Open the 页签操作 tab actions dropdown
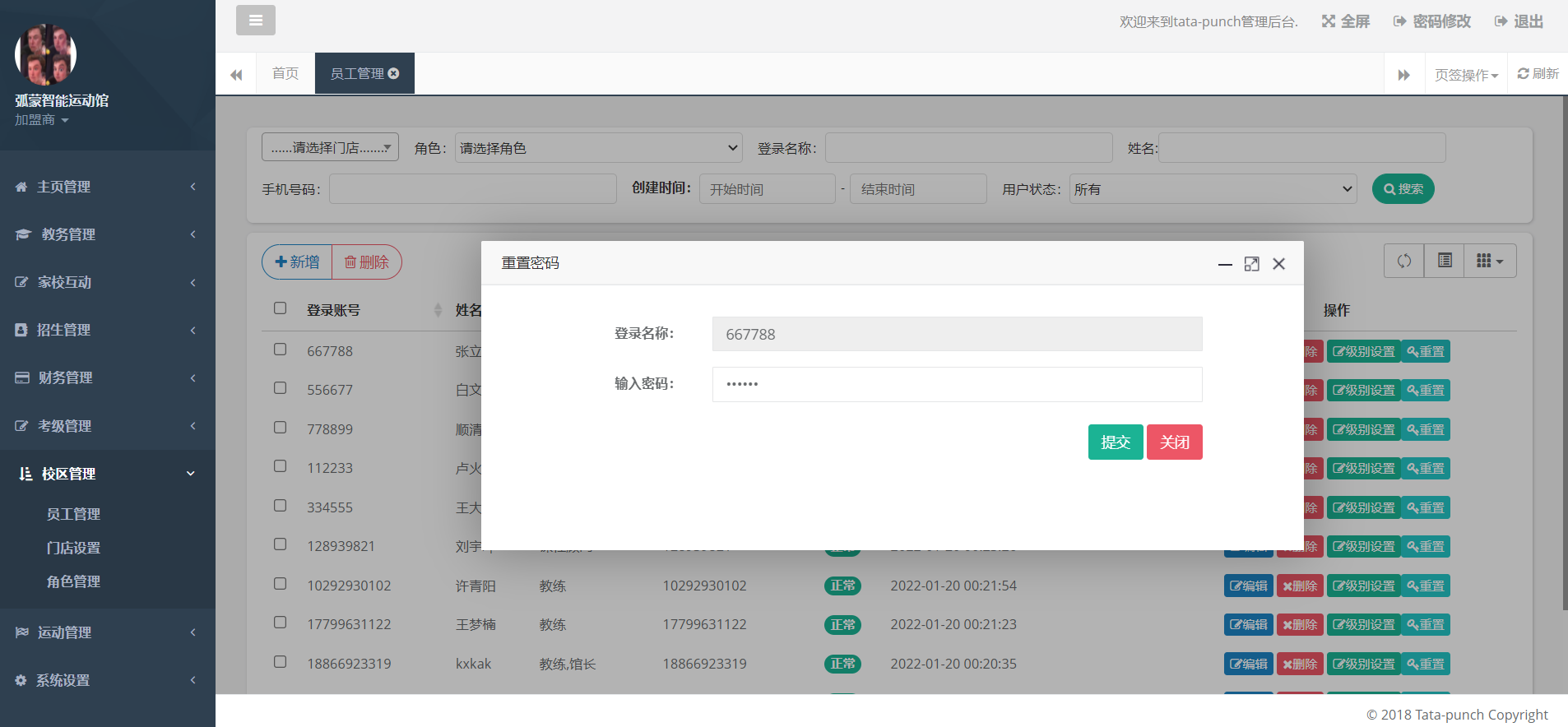The width and height of the screenshot is (1568, 727). [1466, 75]
